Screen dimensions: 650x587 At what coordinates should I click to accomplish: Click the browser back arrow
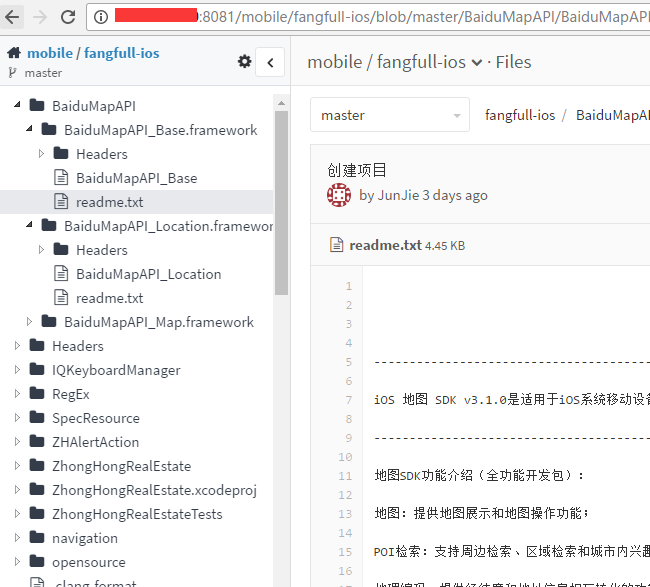(x=12, y=17)
